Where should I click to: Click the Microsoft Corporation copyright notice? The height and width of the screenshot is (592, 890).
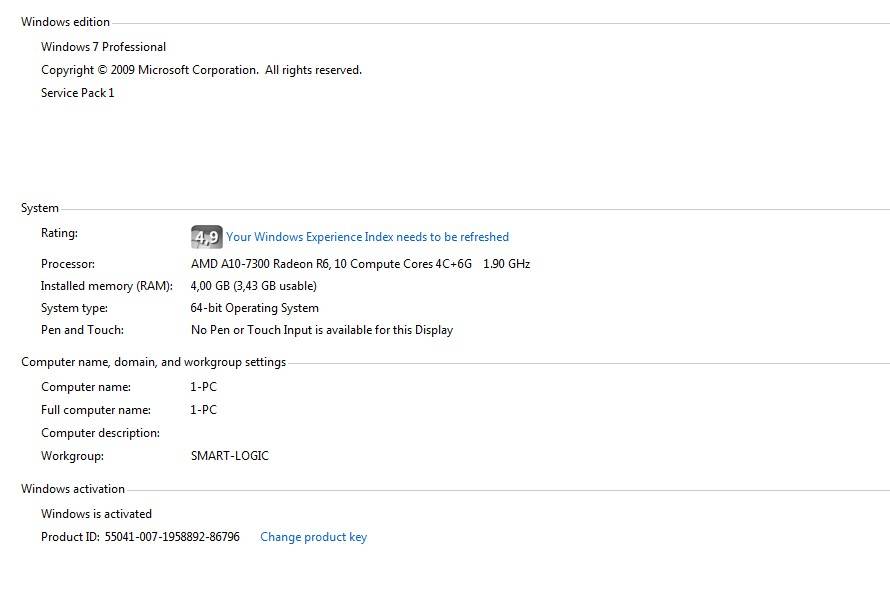click(x=201, y=70)
